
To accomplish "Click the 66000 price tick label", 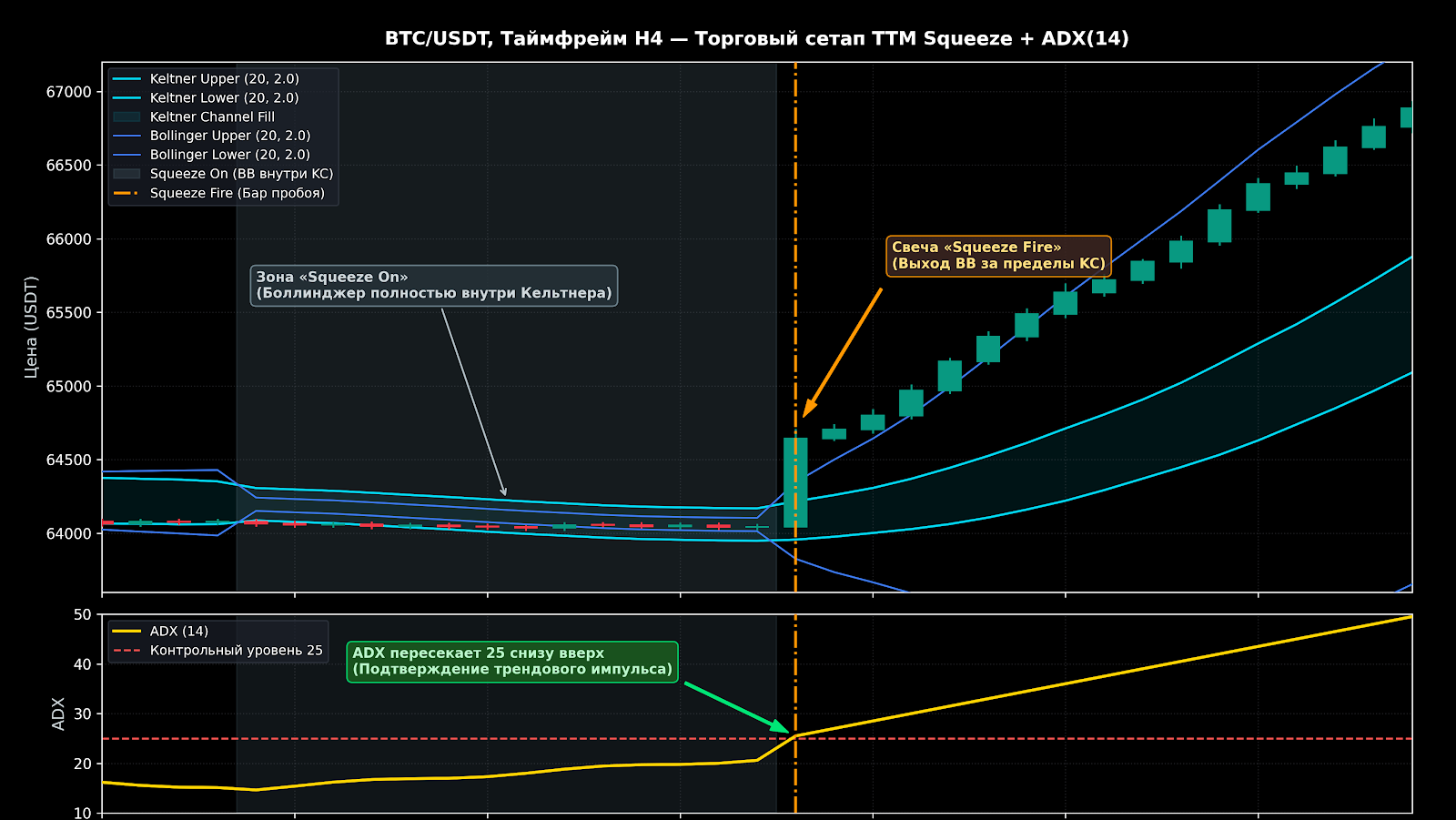I will [69, 239].
